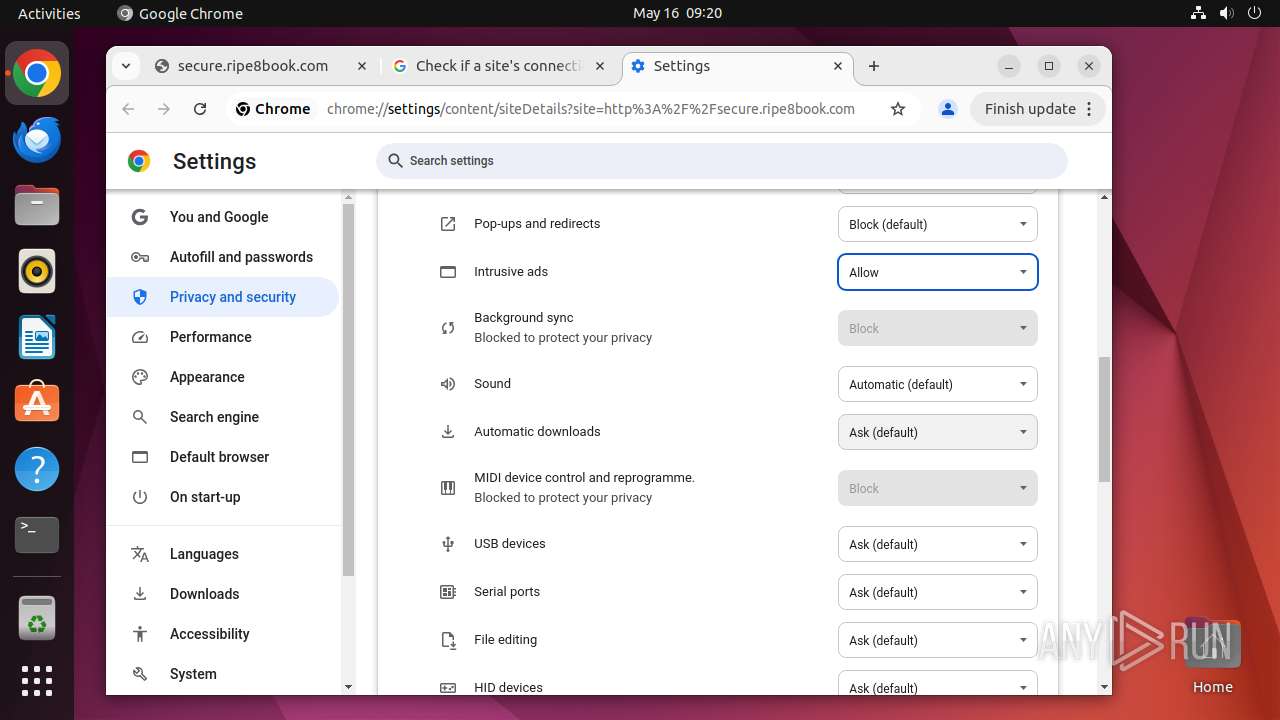Open the May 16 09:20 clock menu
The height and width of the screenshot is (720, 1280).
[x=677, y=13]
